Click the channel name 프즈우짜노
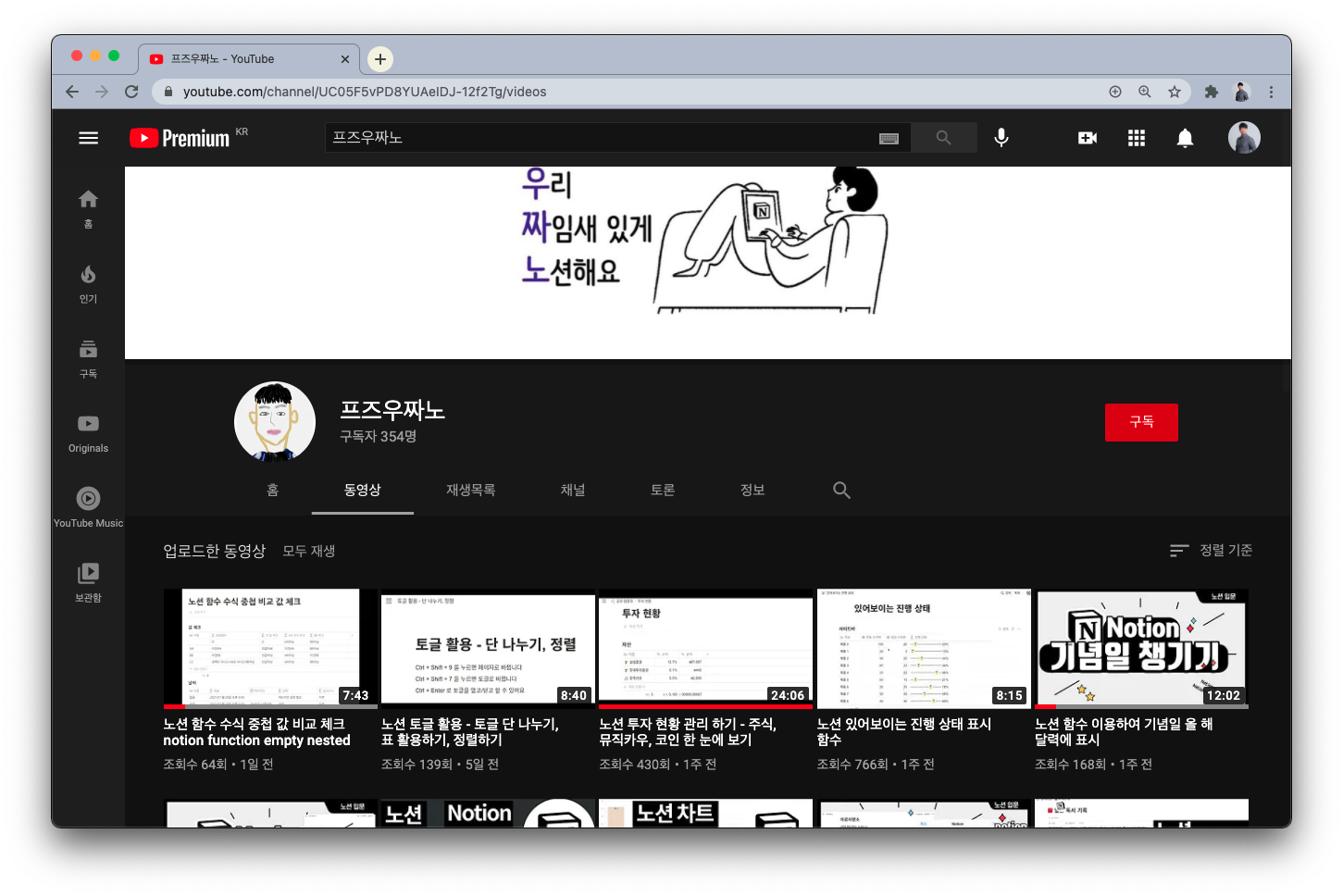This screenshot has width=1343, height=896. 392,409
